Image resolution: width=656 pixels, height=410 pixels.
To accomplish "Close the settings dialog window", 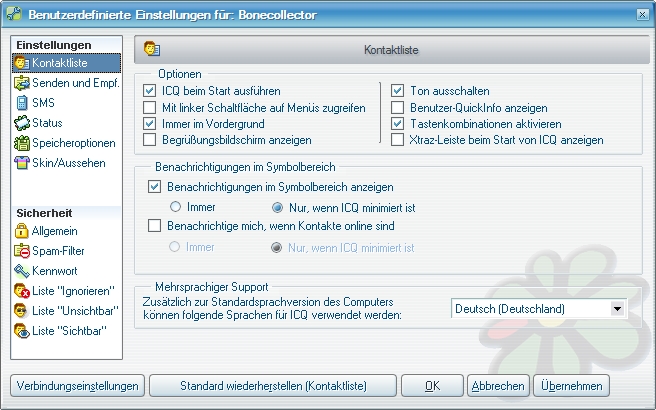I will (x=642, y=15).
